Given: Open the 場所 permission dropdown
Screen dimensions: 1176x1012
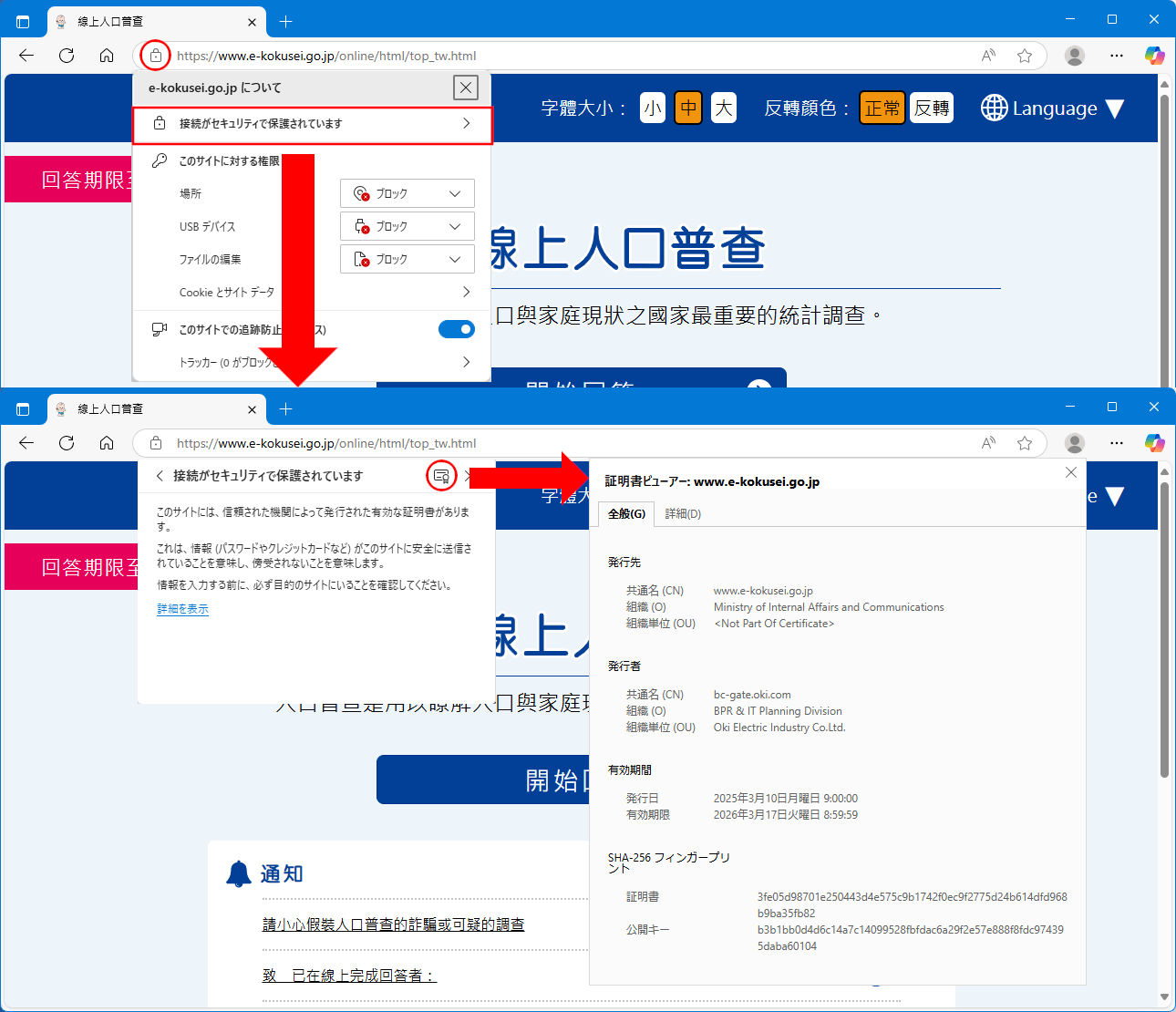Looking at the screenshot, I should 407,193.
